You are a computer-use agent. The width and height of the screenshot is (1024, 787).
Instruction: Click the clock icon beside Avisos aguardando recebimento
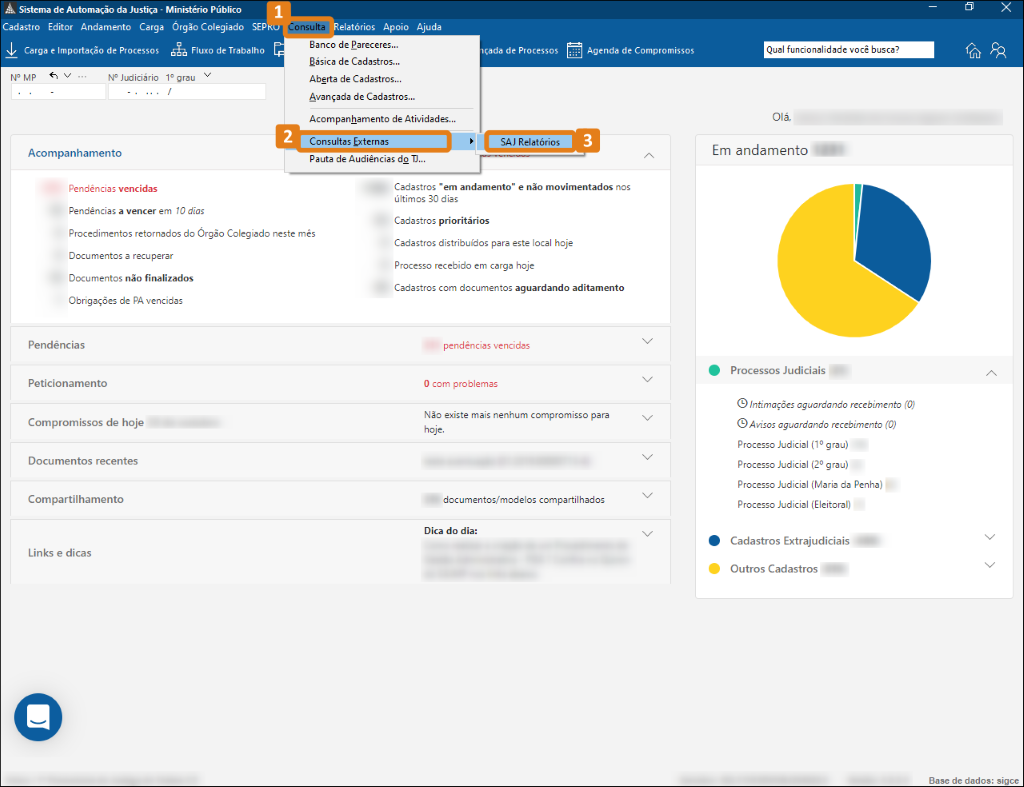pyautogui.click(x=742, y=423)
